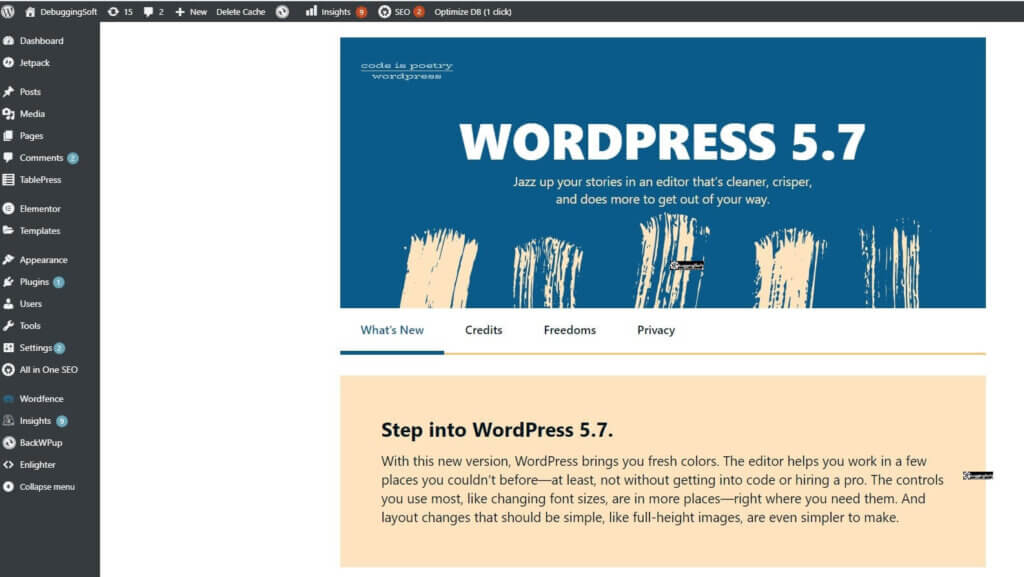Switch to the Freedoms tab
Screen dimensions: 1024x577
click(x=569, y=330)
